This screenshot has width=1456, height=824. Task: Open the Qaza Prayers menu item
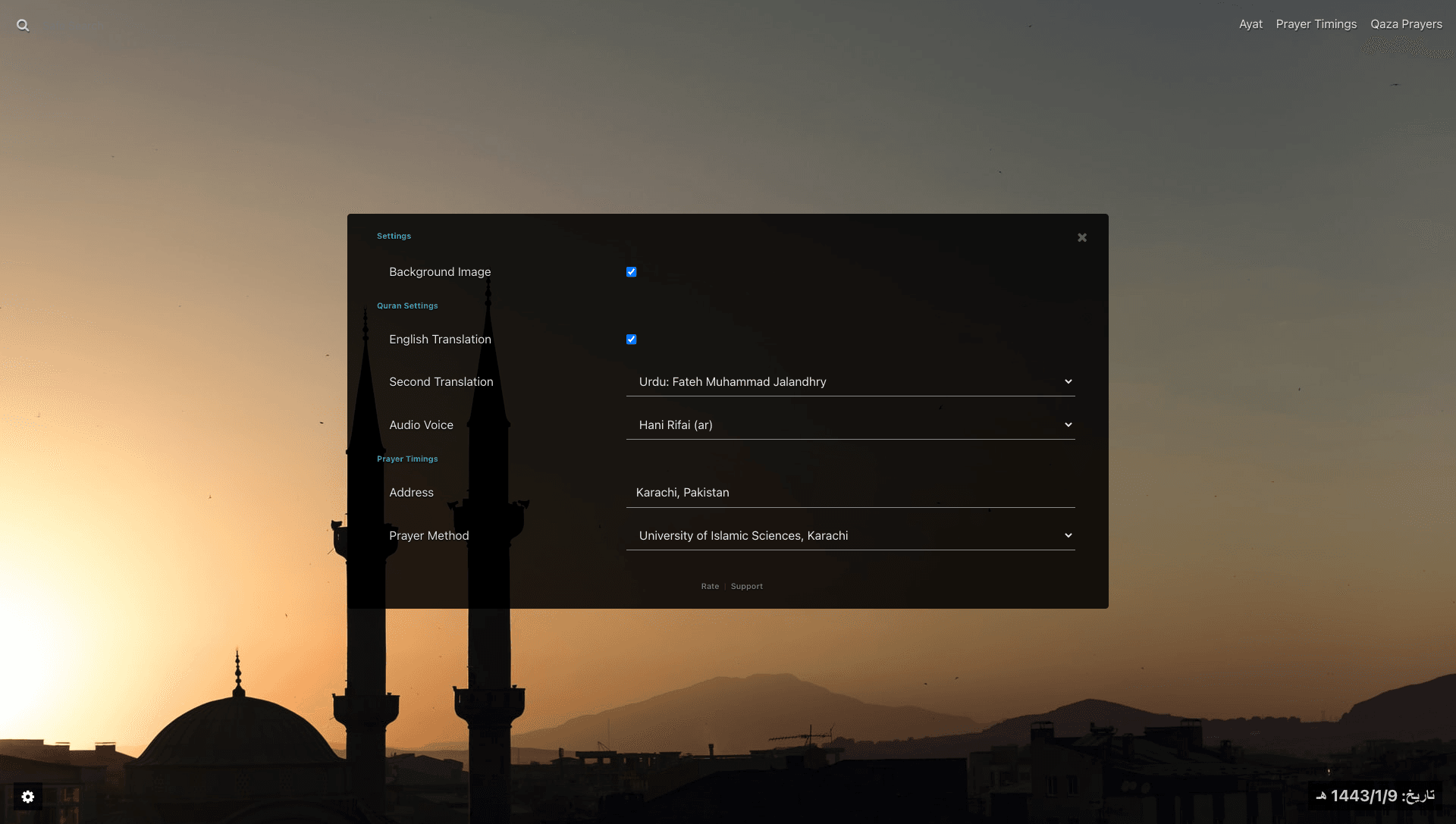point(1406,24)
